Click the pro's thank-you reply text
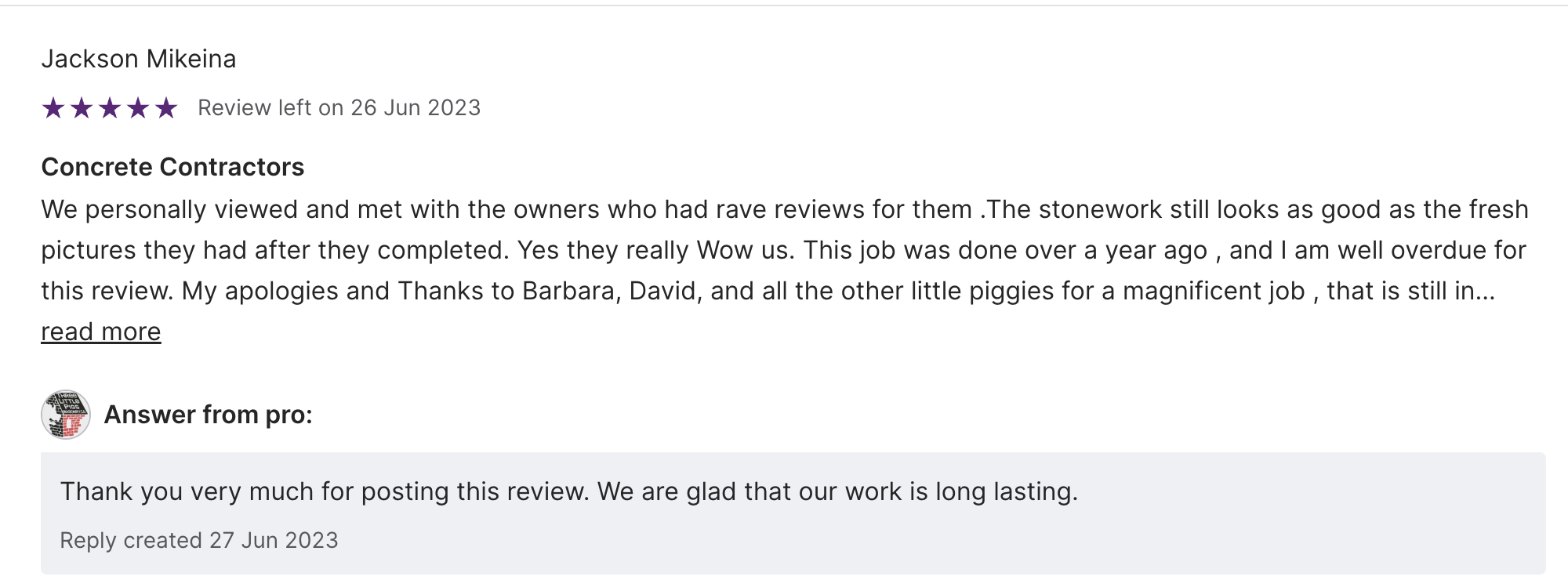Image resolution: width=1568 pixels, height=580 pixels. coord(569,491)
